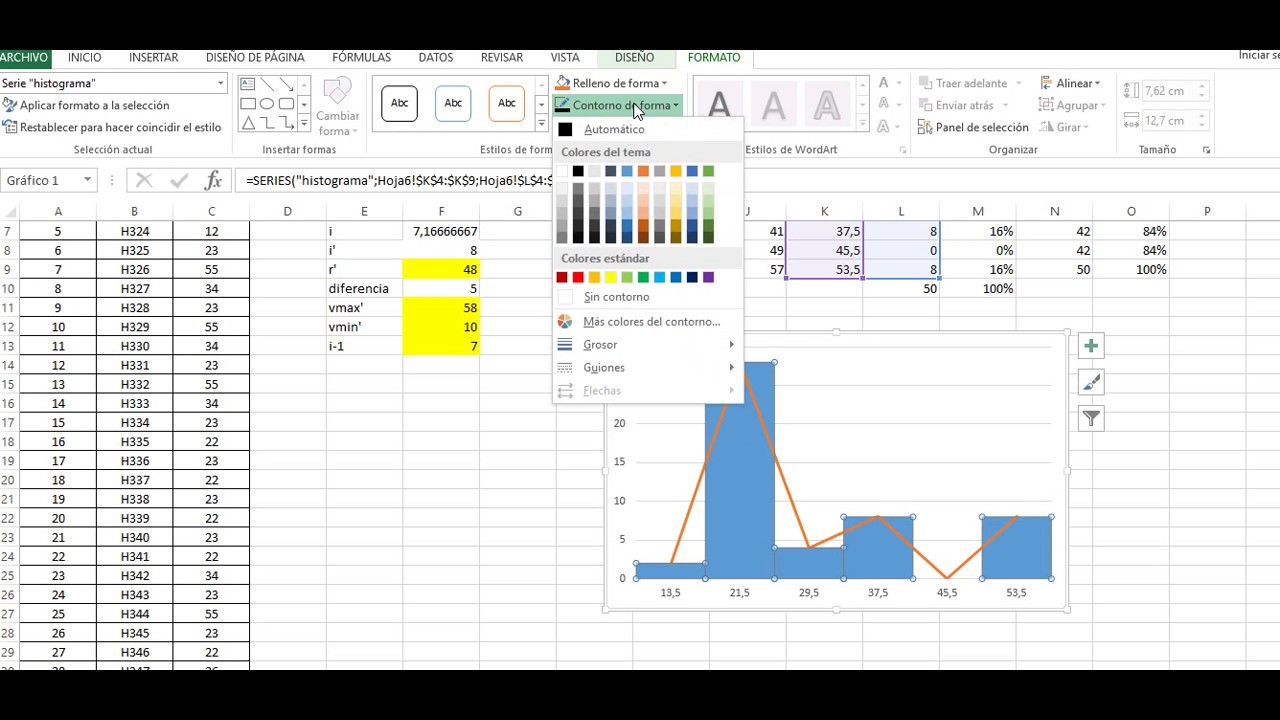This screenshot has width=1280, height=720.
Task: Open the Serie "histograma" element dropdown
Action: pos(221,83)
